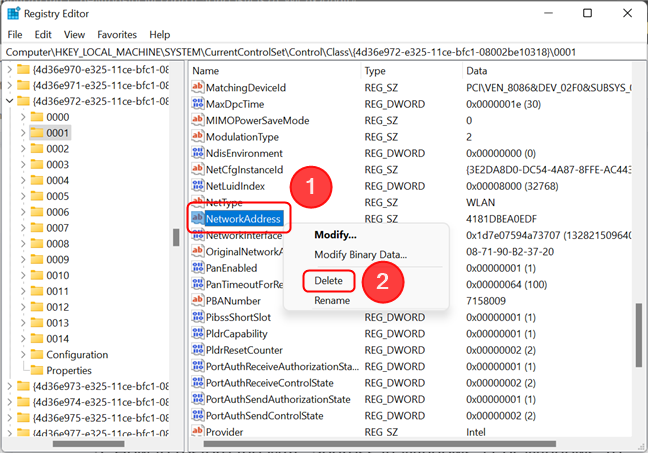Expand the 0000 subkey
The image size is (648, 453).
point(23,117)
